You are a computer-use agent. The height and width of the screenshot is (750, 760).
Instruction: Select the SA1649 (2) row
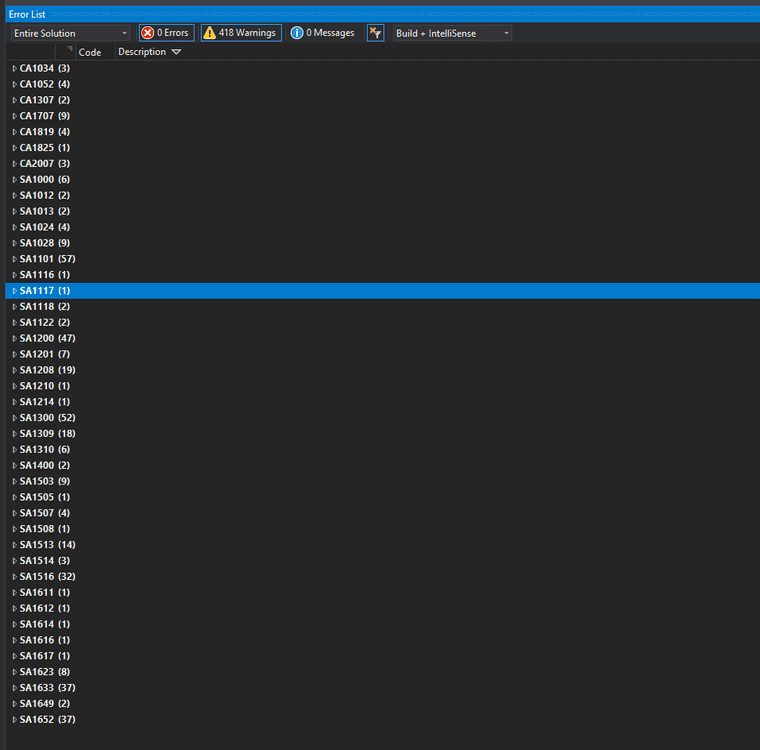[x=382, y=703]
